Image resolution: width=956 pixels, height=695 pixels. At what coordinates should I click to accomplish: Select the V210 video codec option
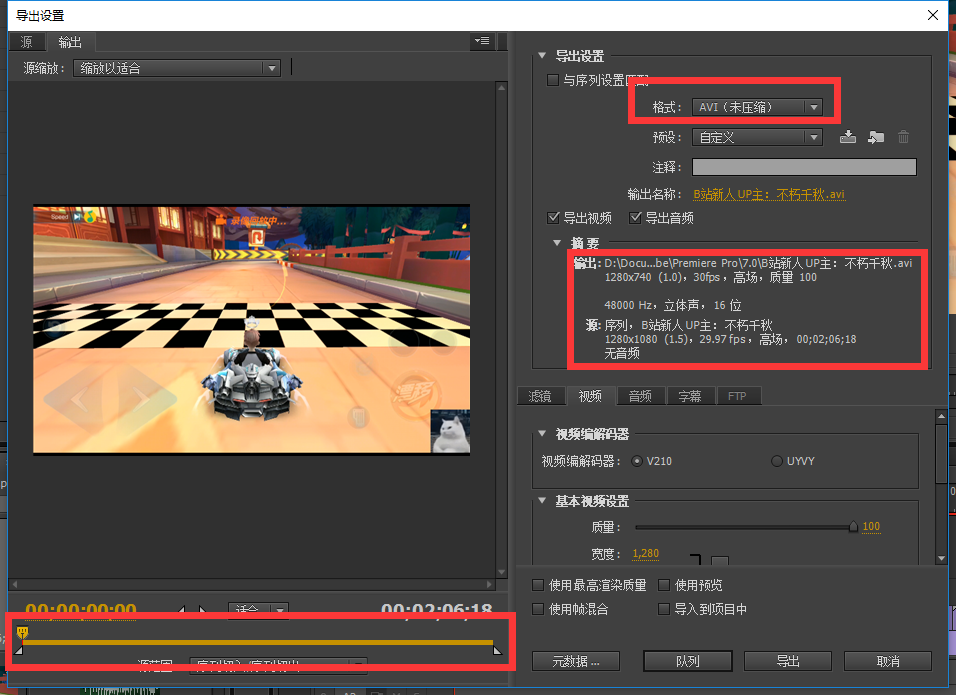pyautogui.click(x=637, y=461)
